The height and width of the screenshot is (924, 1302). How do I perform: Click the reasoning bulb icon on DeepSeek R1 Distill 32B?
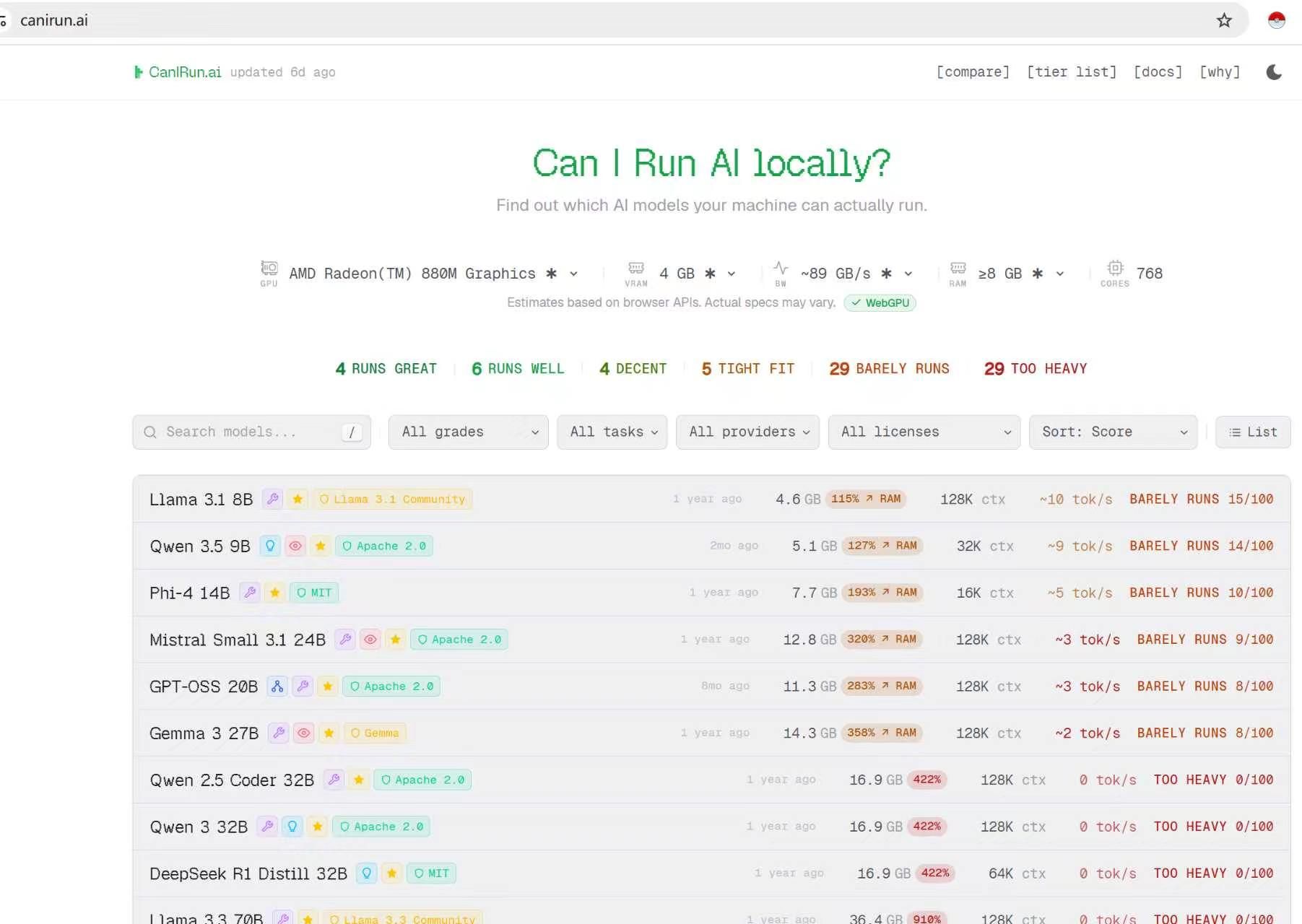(367, 873)
